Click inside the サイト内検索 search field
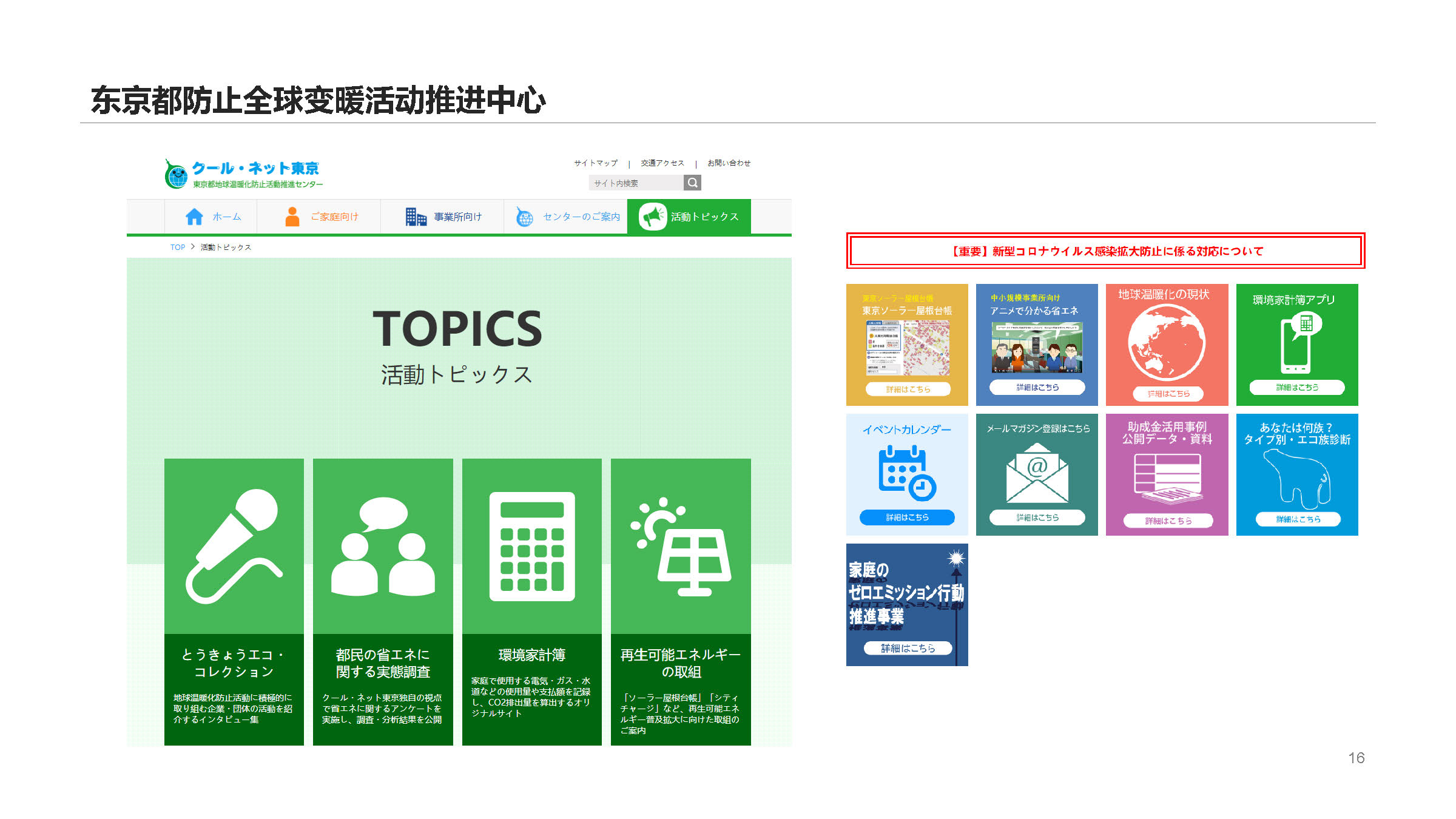Image resolution: width=1456 pixels, height=819 pixels. point(631,183)
